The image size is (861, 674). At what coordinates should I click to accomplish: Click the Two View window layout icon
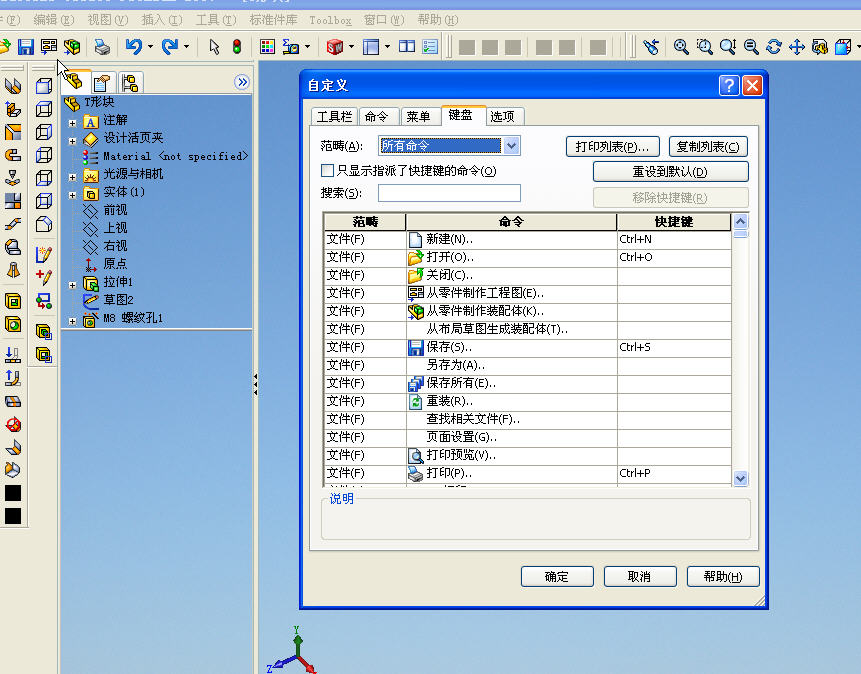coord(407,47)
